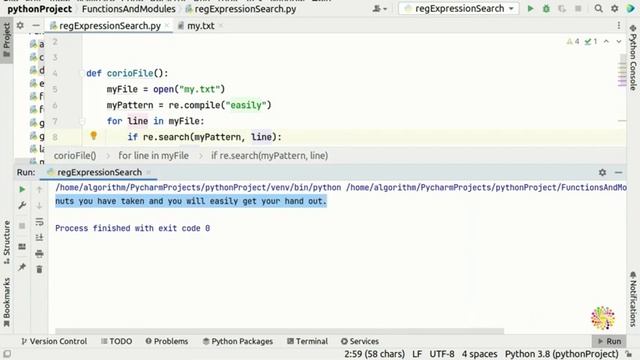
Task: Close regExpressionSearch tab in Run panel
Action: [x=149, y=172]
